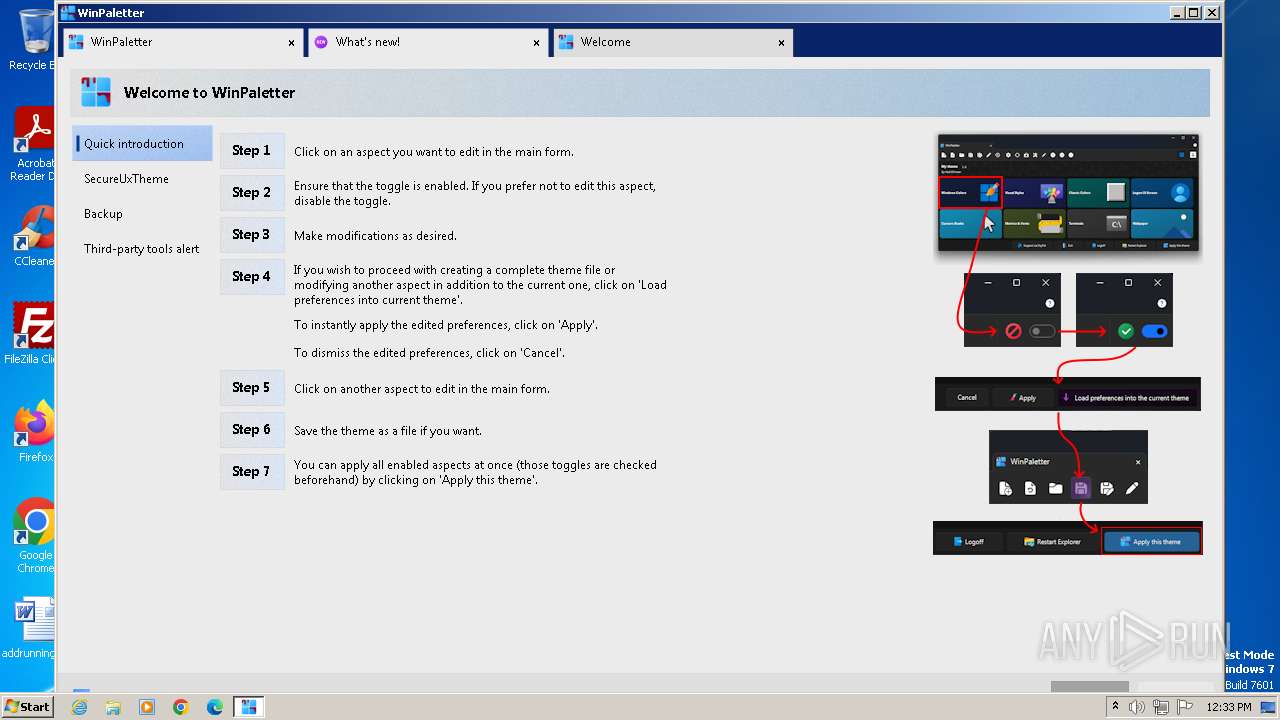Click the Step 7 label
Viewport: 1280px width, 720px height.
pyautogui.click(x=252, y=472)
